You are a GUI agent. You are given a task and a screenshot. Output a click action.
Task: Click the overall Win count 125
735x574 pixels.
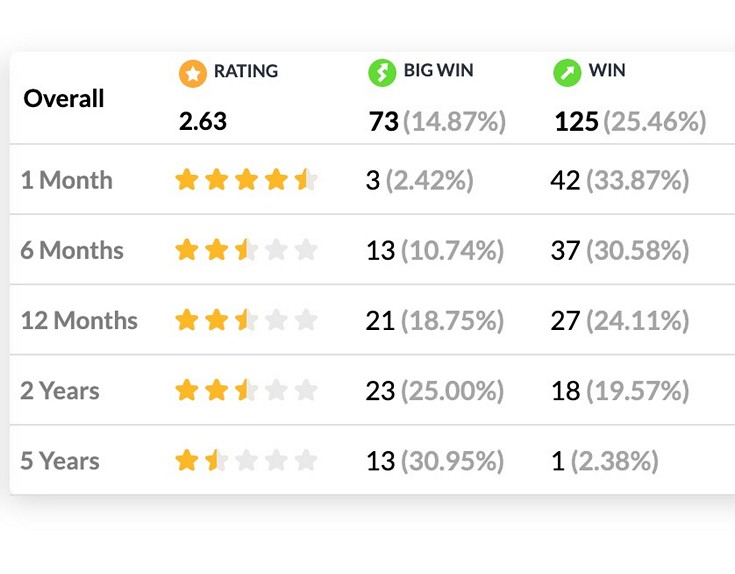pyautogui.click(x=577, y=122)
